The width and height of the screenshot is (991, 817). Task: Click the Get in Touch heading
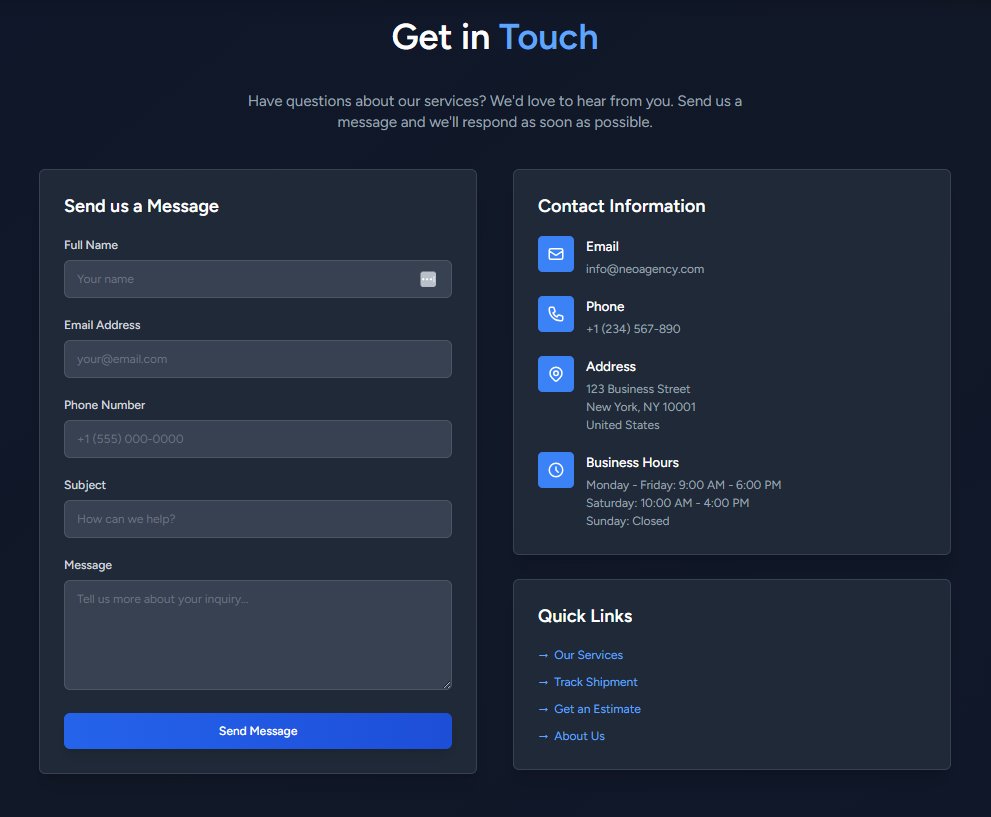(x=495, y=37)
